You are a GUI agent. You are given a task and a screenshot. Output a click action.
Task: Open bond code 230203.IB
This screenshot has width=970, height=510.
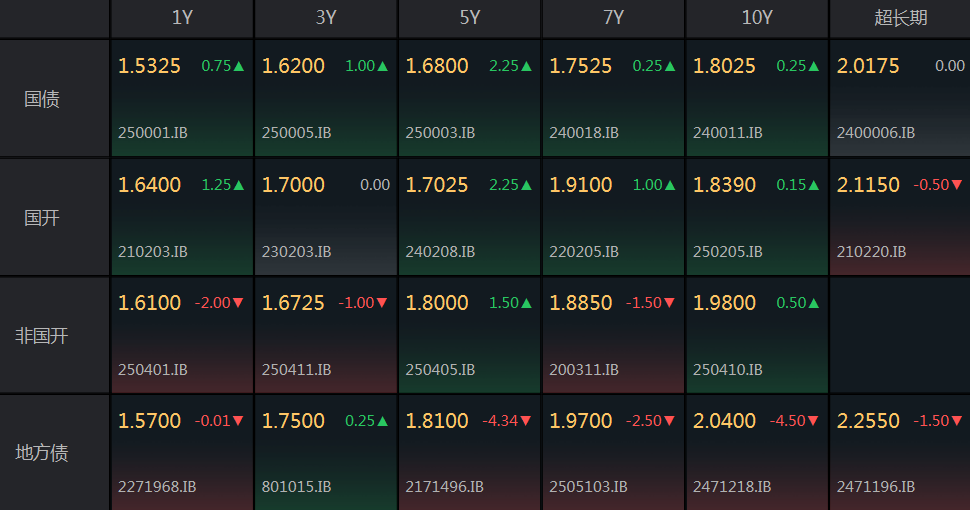(296, 252)
